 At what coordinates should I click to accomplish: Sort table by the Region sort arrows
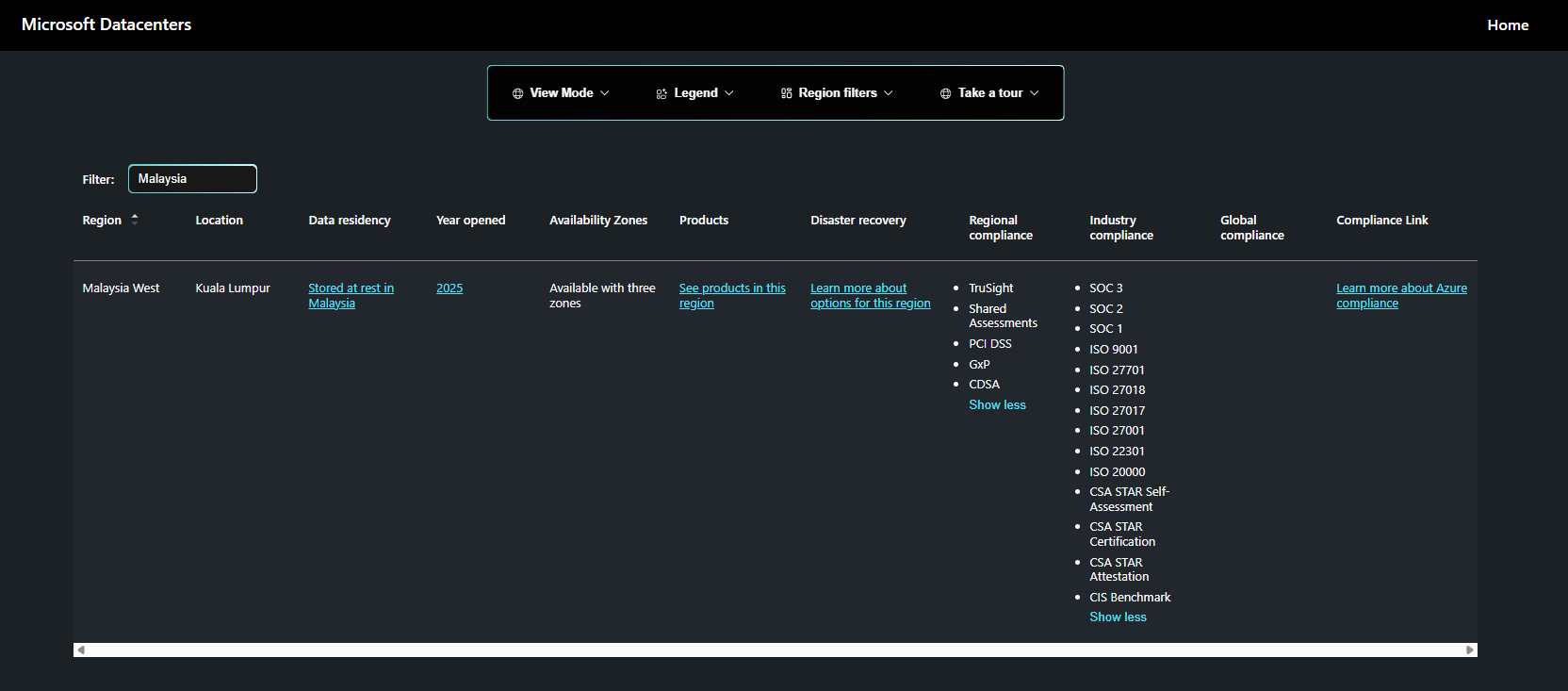tap(135, 219)
